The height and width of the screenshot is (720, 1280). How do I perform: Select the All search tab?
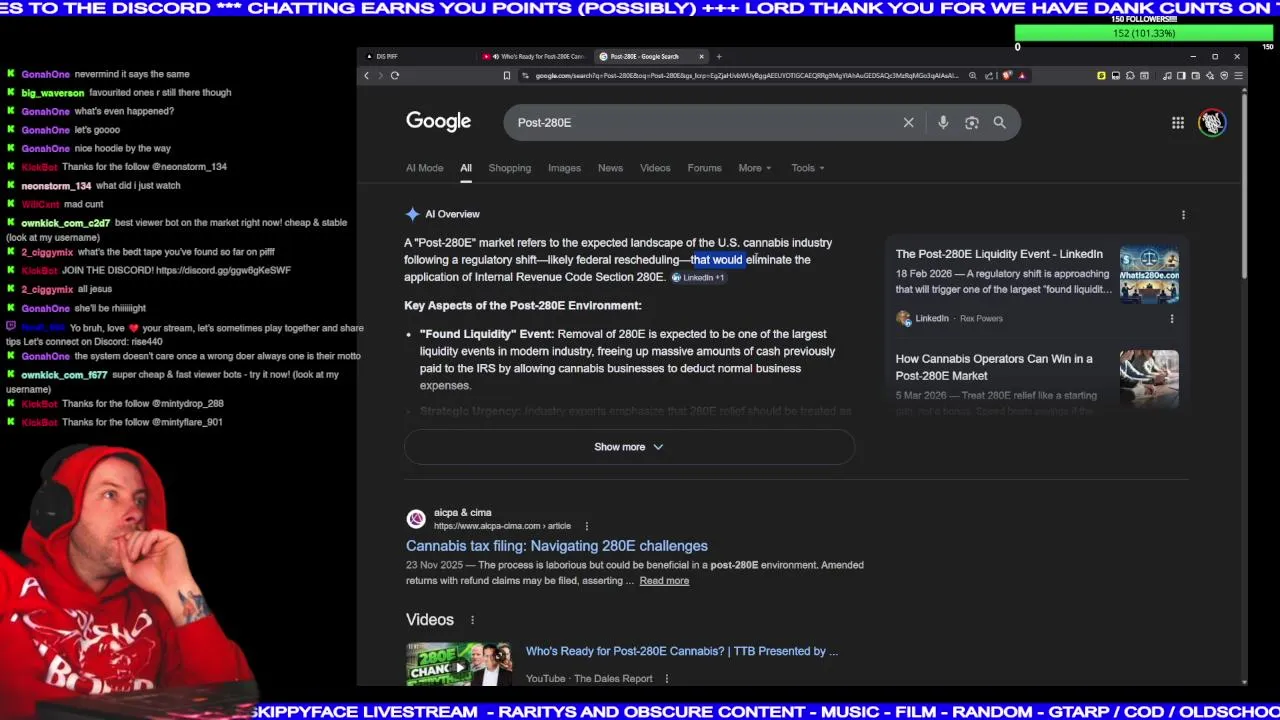(466, 168)
